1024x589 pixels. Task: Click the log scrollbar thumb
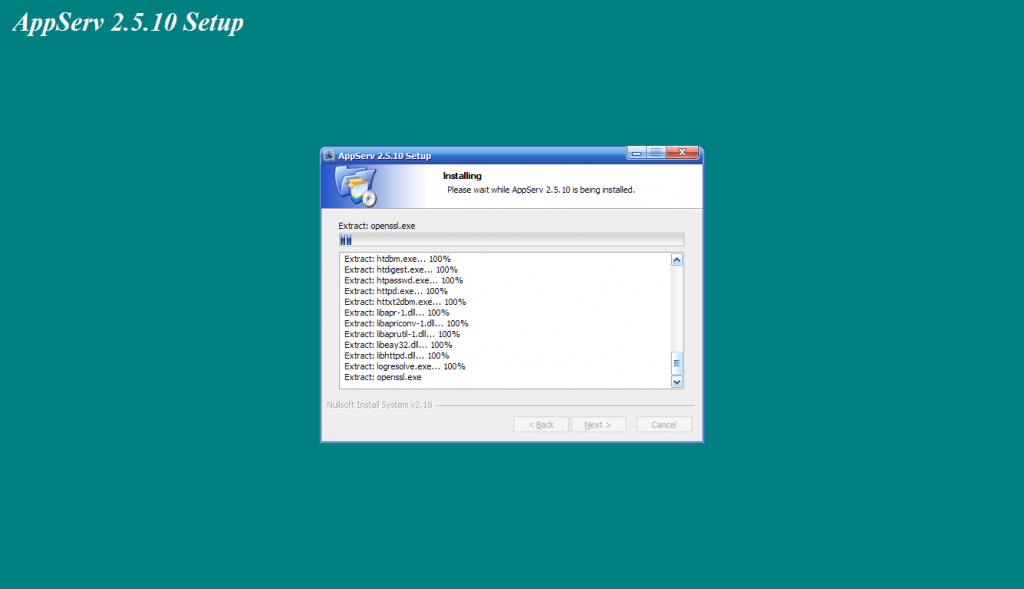coord(677,363)
